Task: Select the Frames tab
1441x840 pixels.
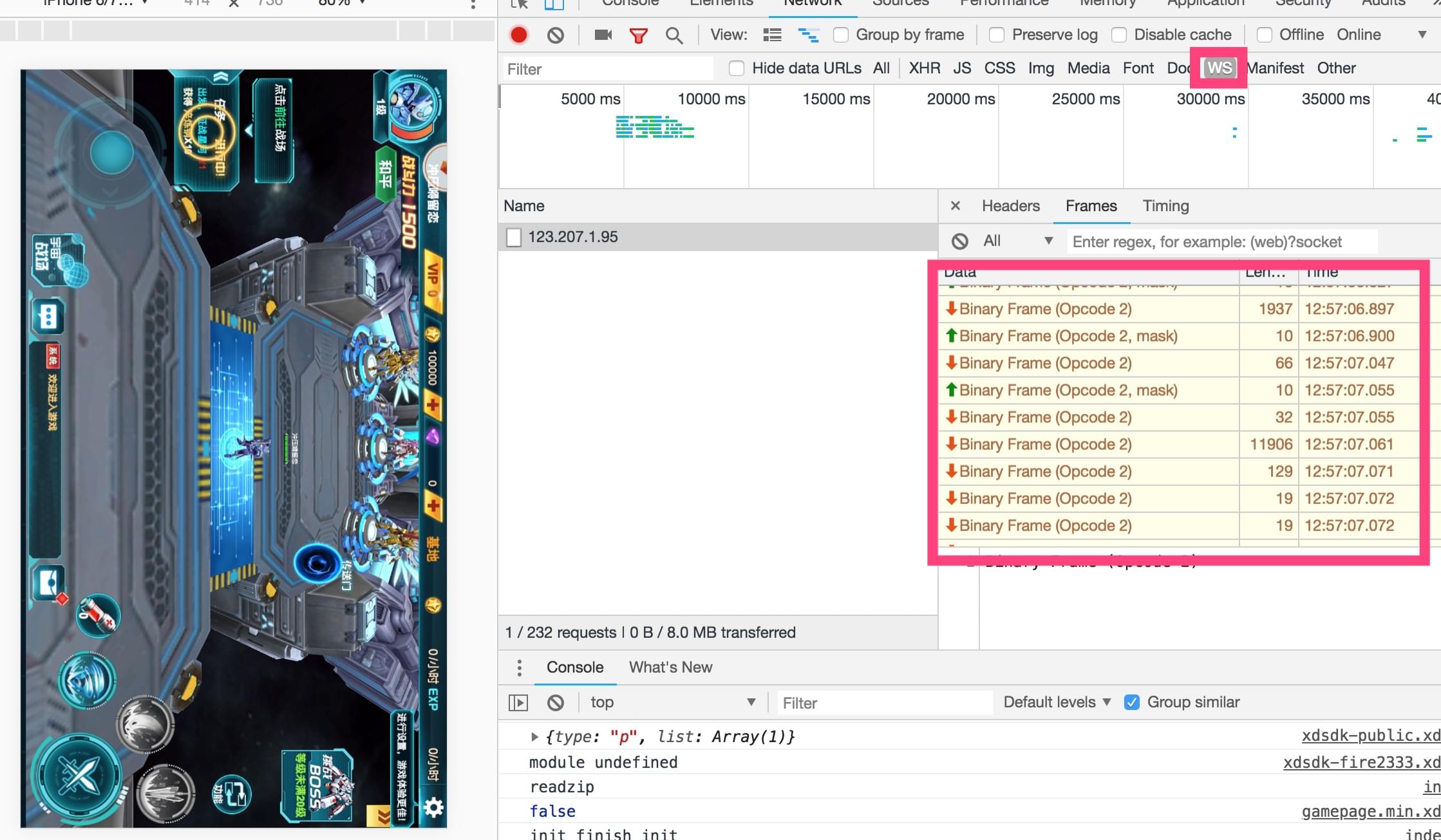Action: pos(1091,206)
